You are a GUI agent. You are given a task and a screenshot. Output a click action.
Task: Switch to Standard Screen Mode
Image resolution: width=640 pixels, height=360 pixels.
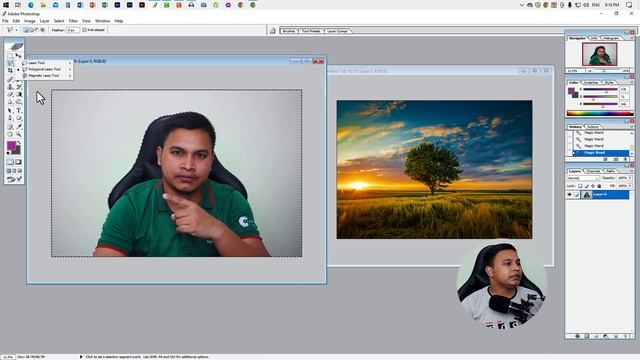tap(9, 171)
